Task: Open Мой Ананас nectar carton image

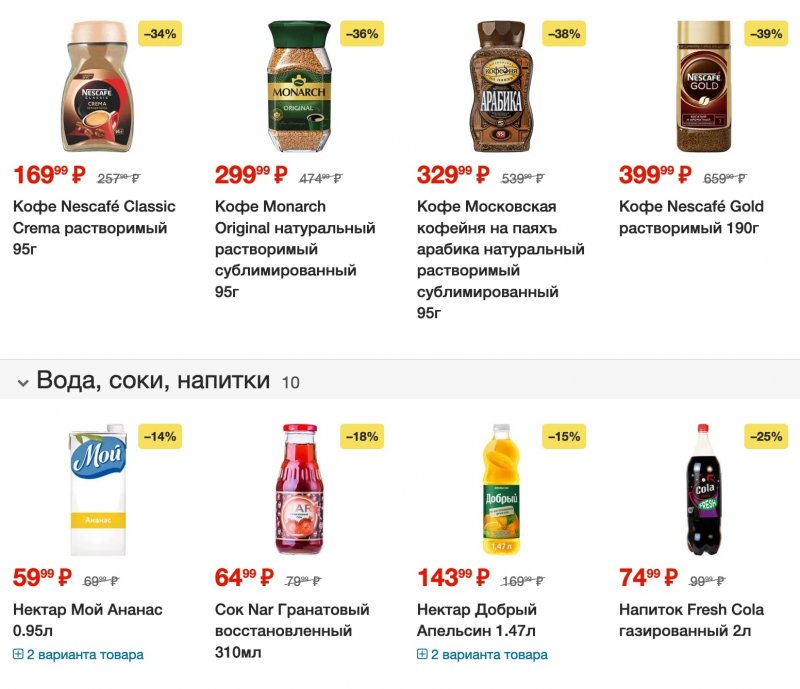Action: (98, 490)
